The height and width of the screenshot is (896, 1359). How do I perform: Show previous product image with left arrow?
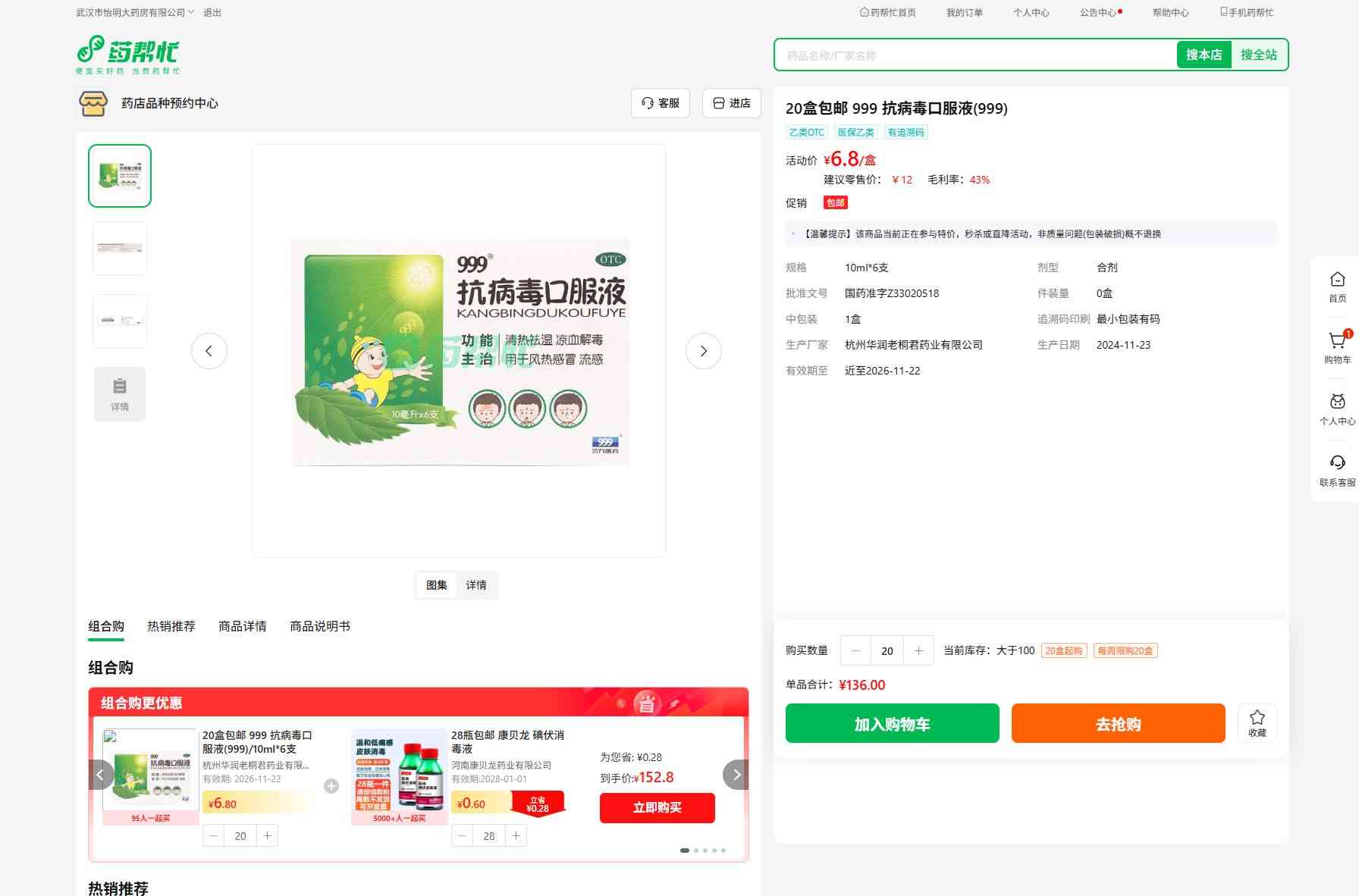pos(209,351)
